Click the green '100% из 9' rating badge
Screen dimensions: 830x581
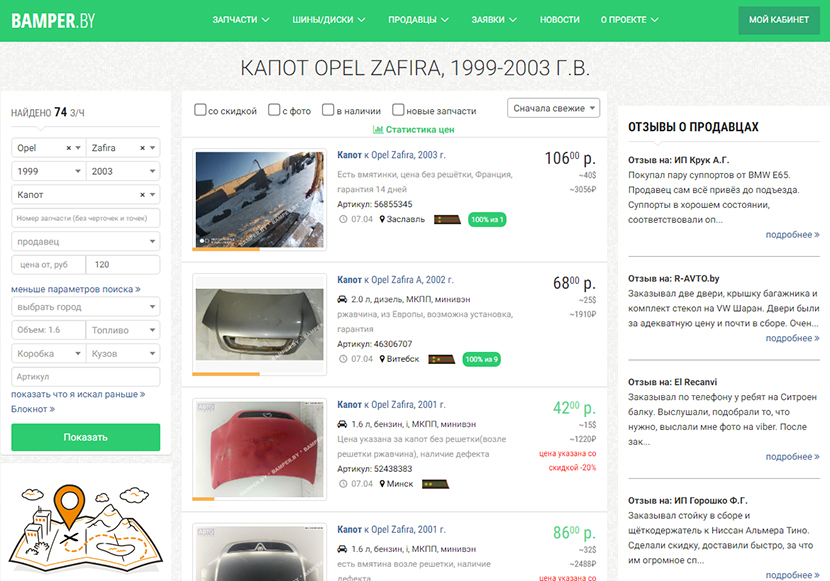[483, 359]
